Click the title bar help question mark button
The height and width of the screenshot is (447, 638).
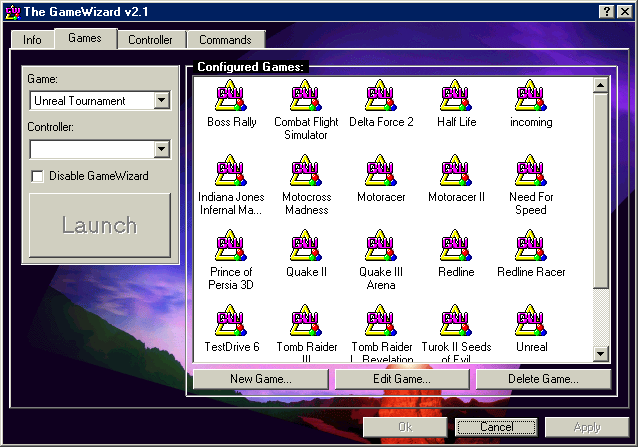click(x=607, y=12)
